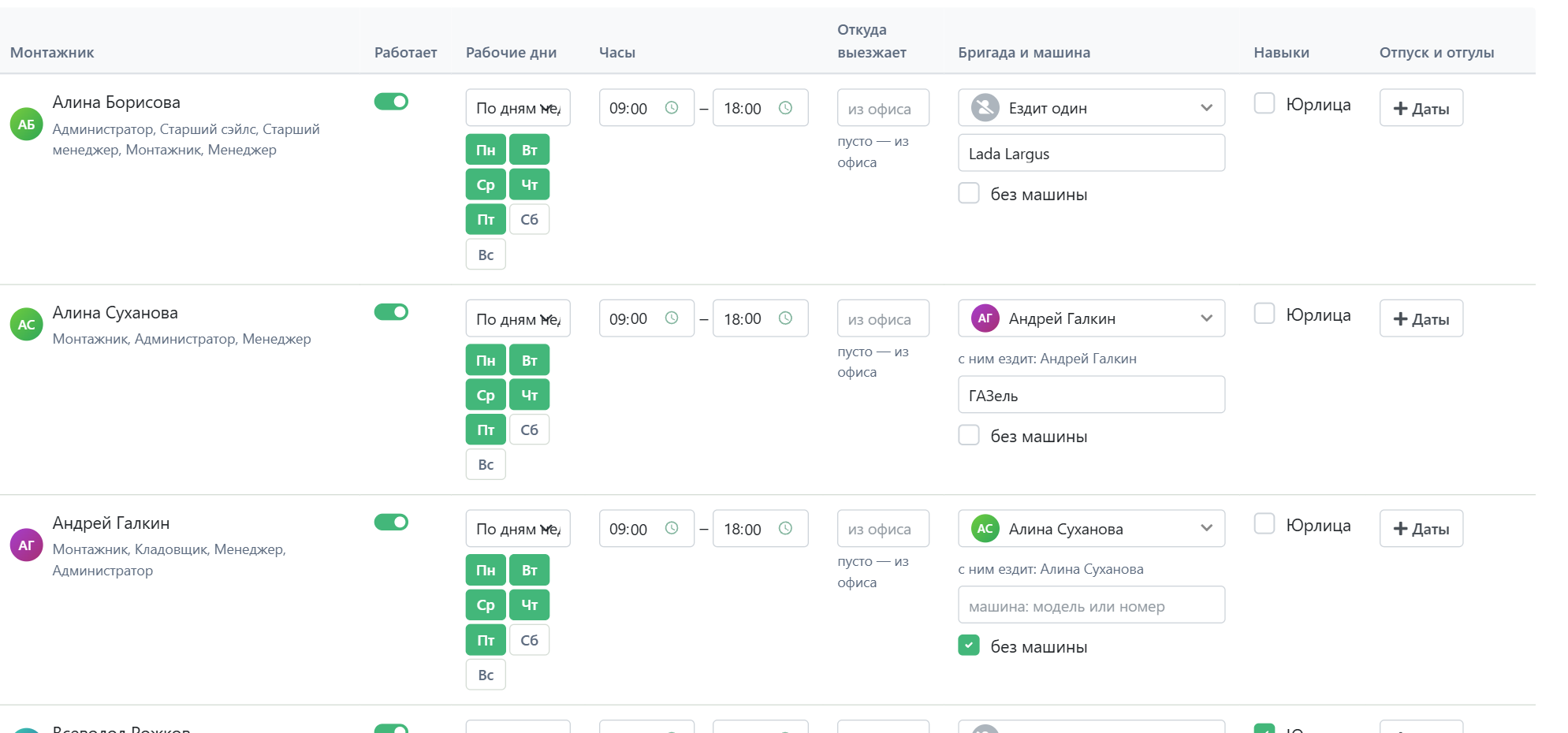The image size is (1568, 733).
Task: Click the 'Бригада и машина' column header
Action: tap(1024, 52)
